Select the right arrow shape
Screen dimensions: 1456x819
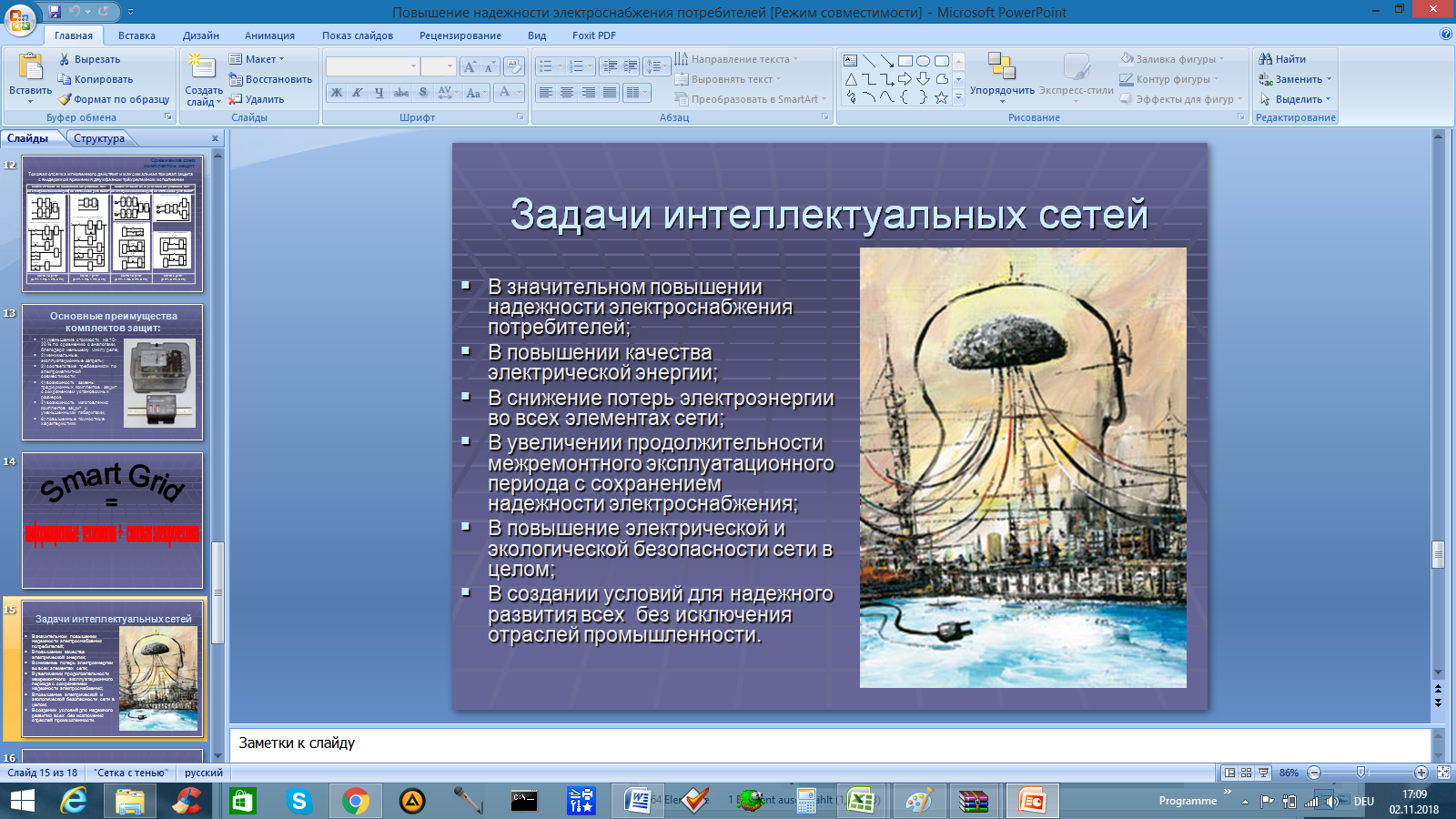pyautogui.click(x=905, y=79)
